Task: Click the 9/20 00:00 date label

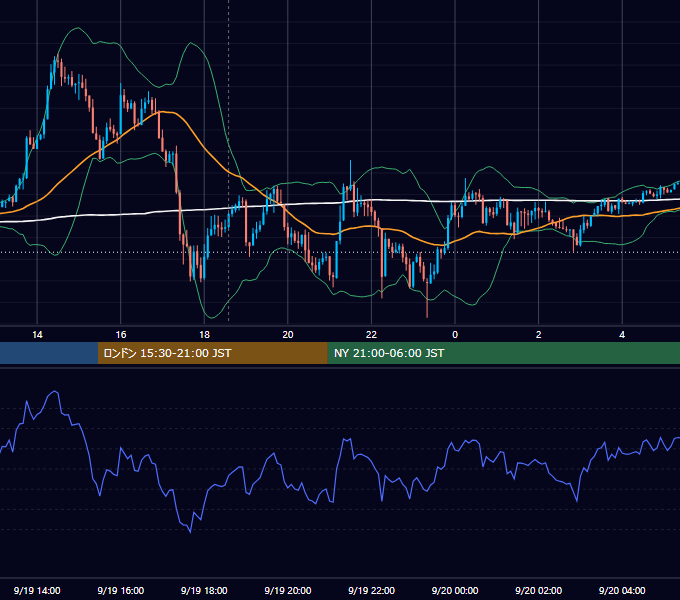Action: (455, 590)
